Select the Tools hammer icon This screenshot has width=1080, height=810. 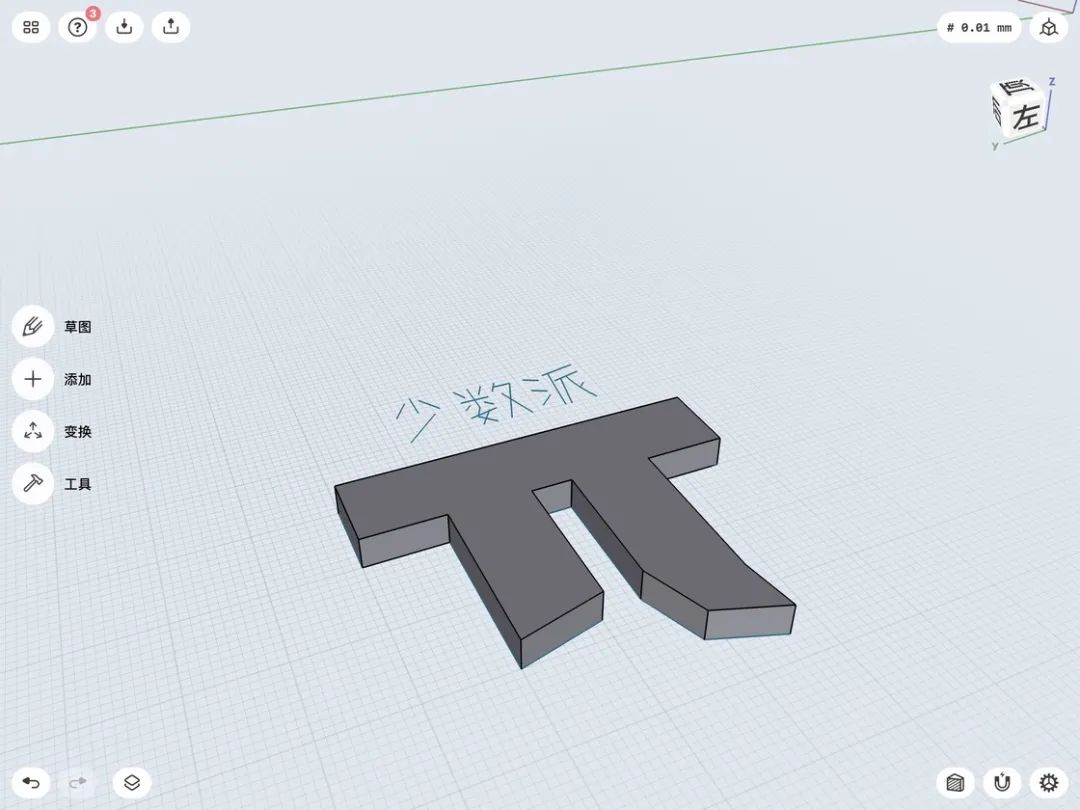32,484
